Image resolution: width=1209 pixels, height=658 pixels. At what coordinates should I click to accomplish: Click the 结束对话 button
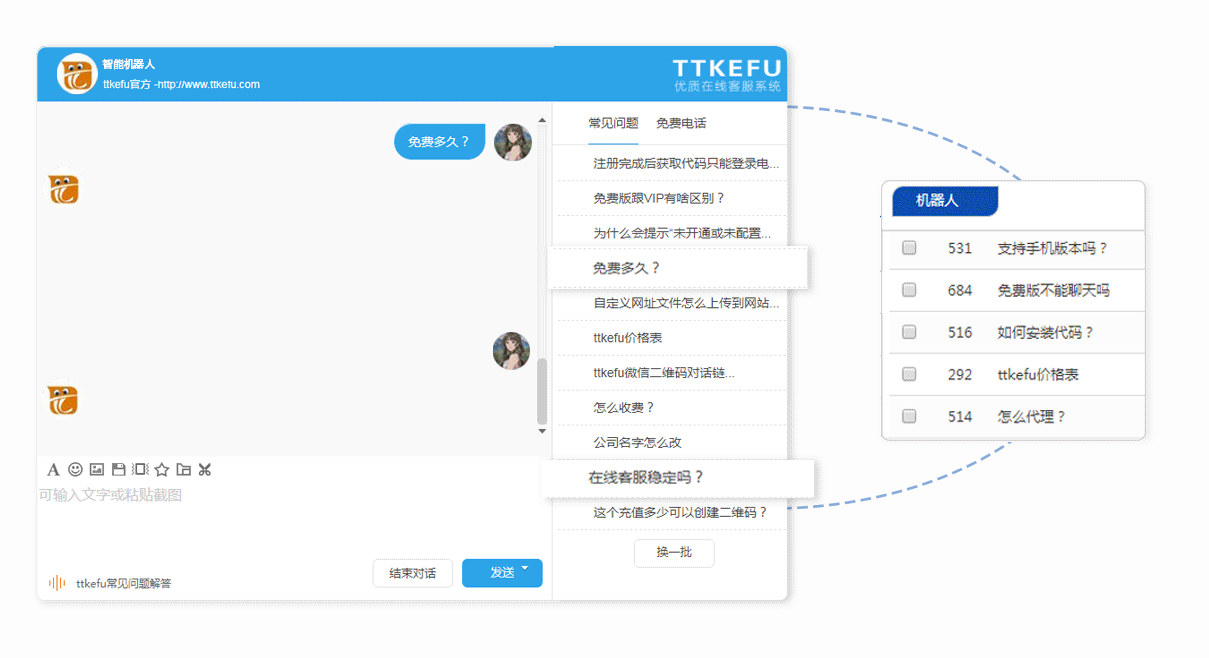click(412, 573)
